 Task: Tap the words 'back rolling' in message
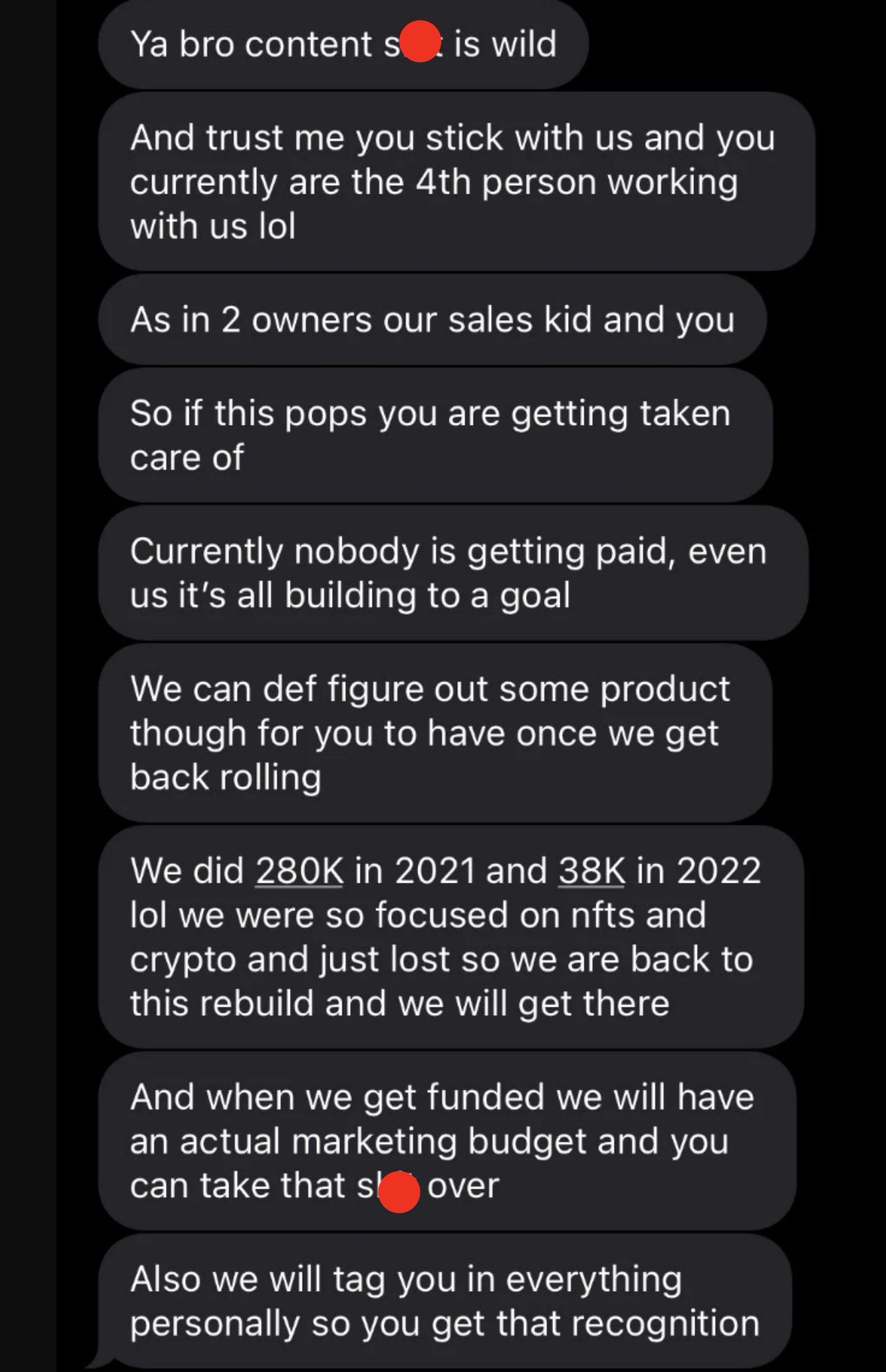(225, 777)
